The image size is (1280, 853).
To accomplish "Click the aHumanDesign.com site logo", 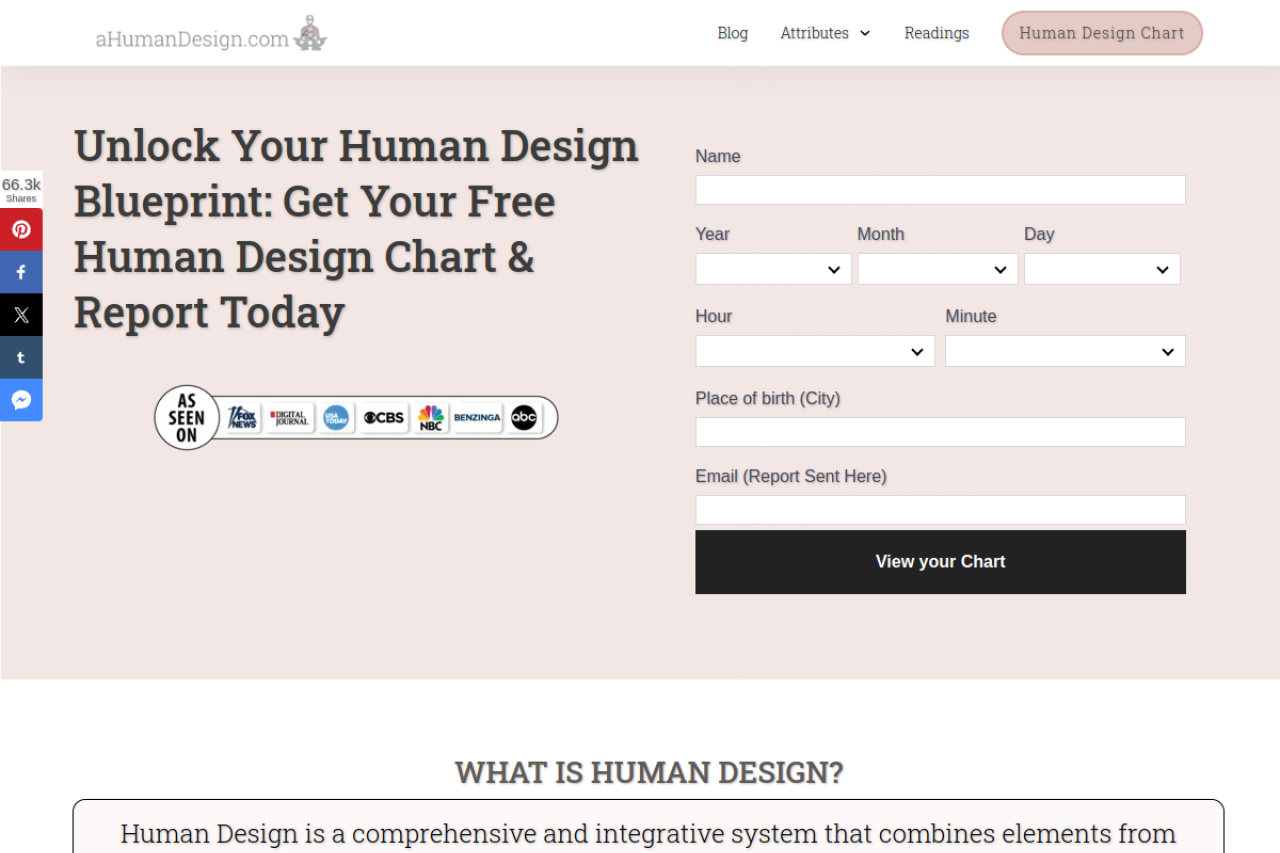I will [211, 35].
